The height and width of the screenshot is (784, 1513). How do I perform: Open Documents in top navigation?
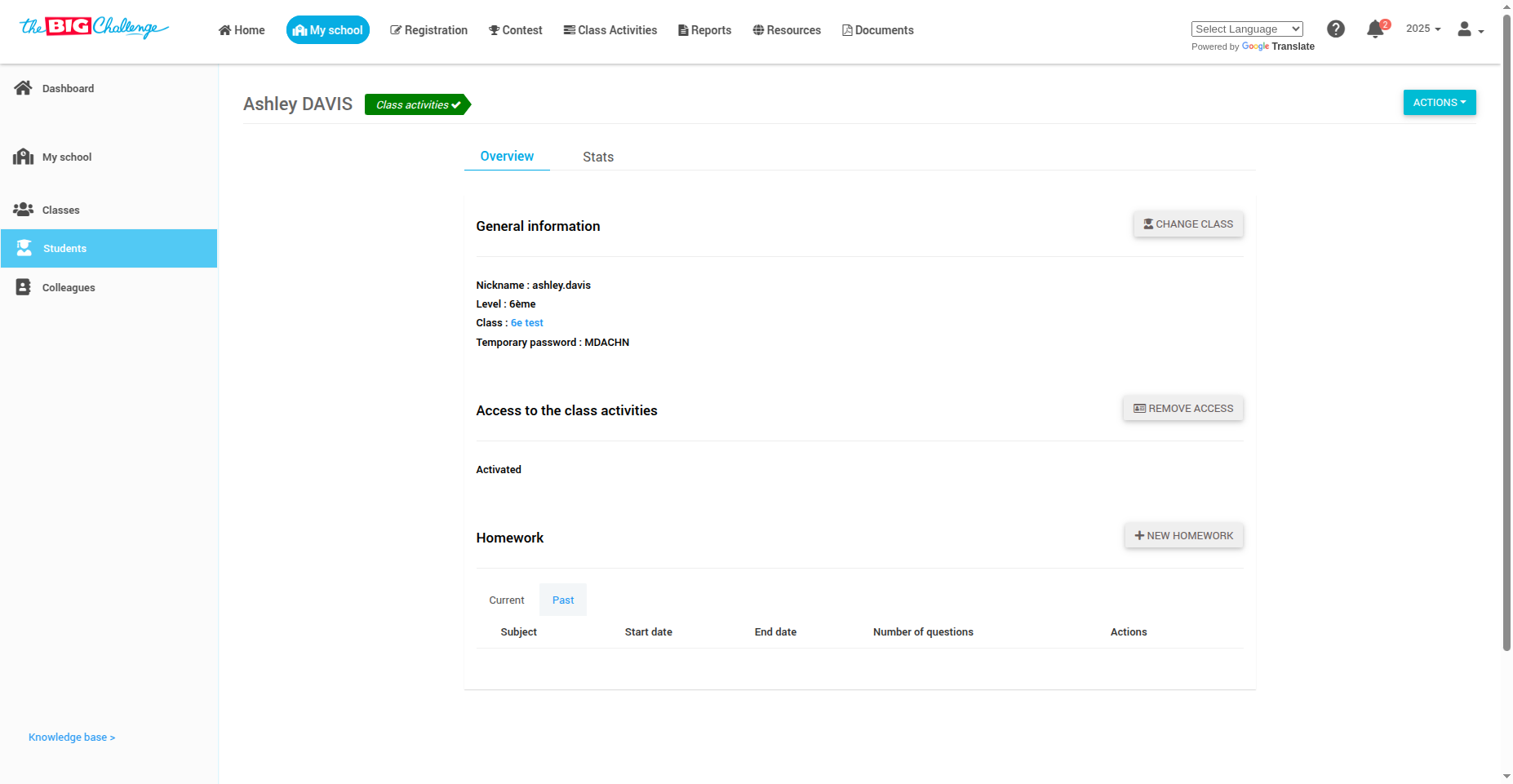point(878,30)
